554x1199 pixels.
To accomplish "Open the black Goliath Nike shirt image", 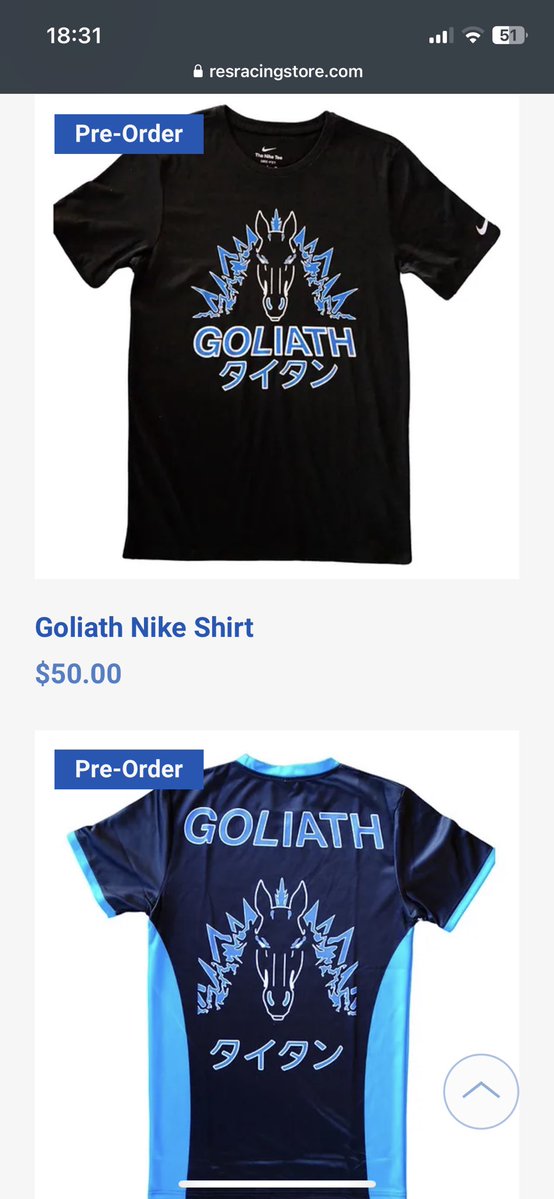I will tap(277, 336).
